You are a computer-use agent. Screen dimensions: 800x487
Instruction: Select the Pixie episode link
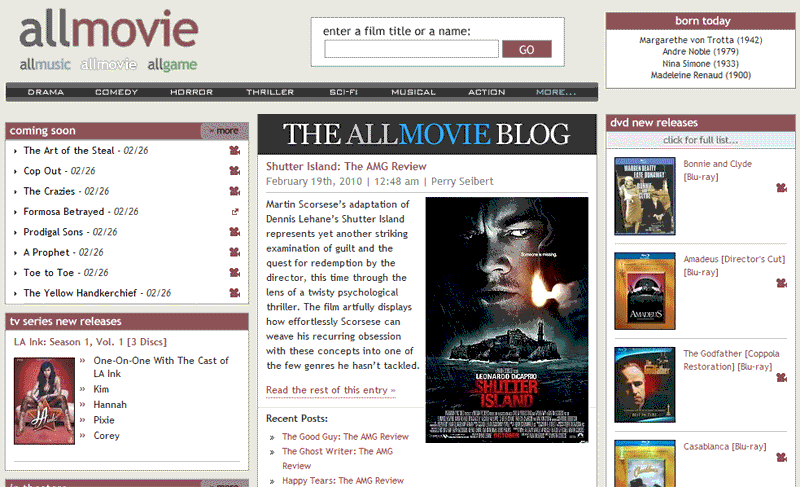coord(104,420)
